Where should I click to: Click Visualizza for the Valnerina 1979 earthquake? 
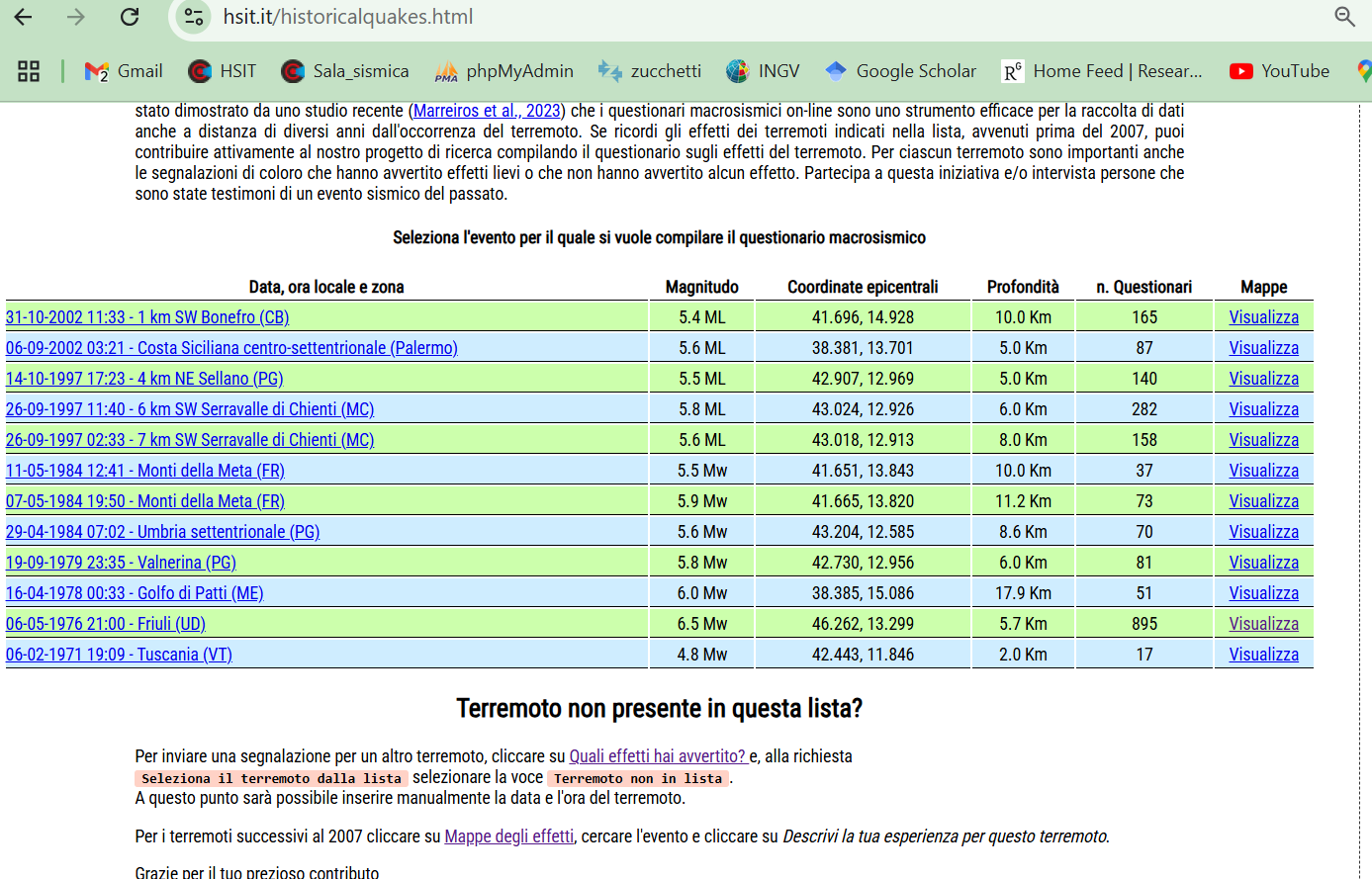tap(1264, 563)
